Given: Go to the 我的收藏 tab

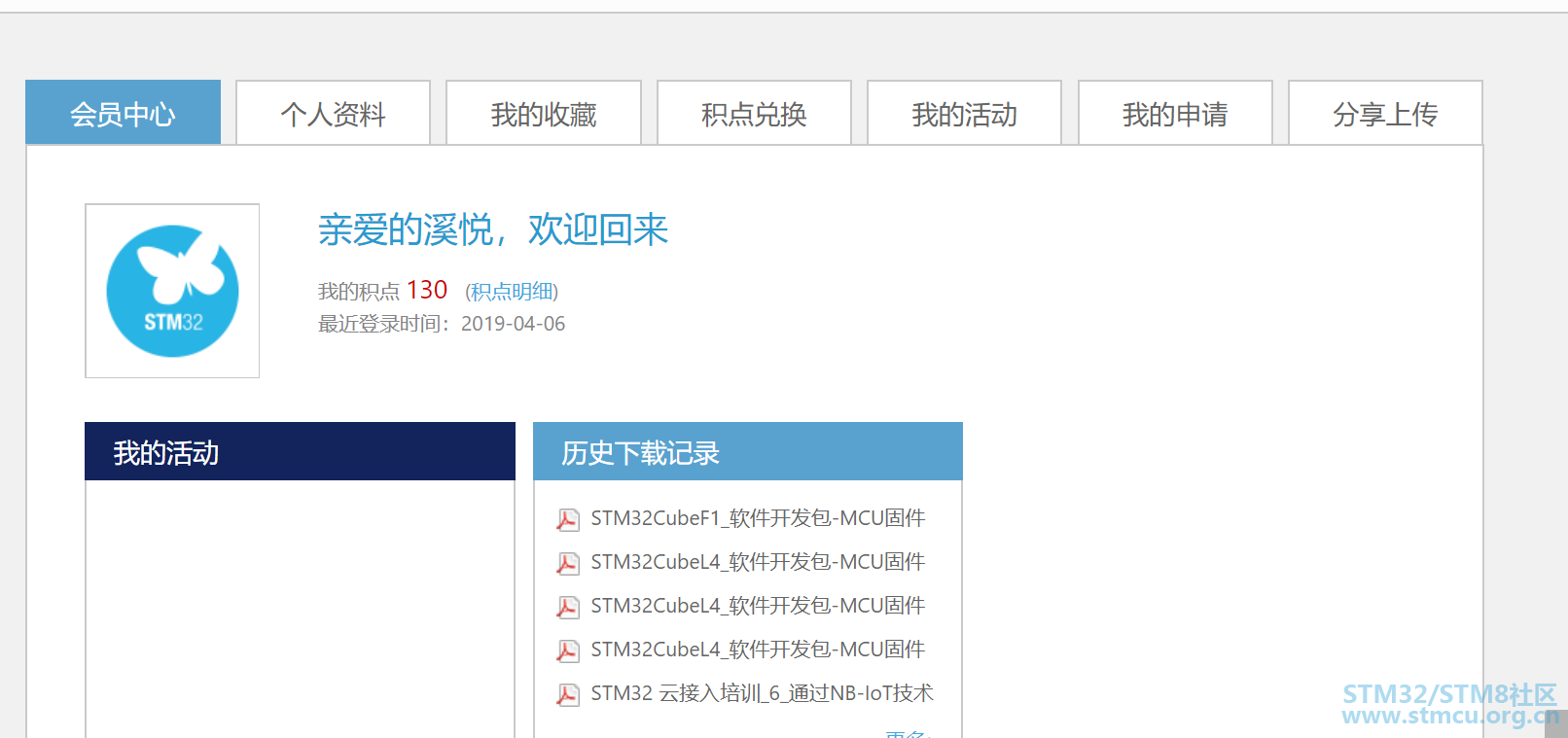Looking at the screenshot, I should point(544,113).
